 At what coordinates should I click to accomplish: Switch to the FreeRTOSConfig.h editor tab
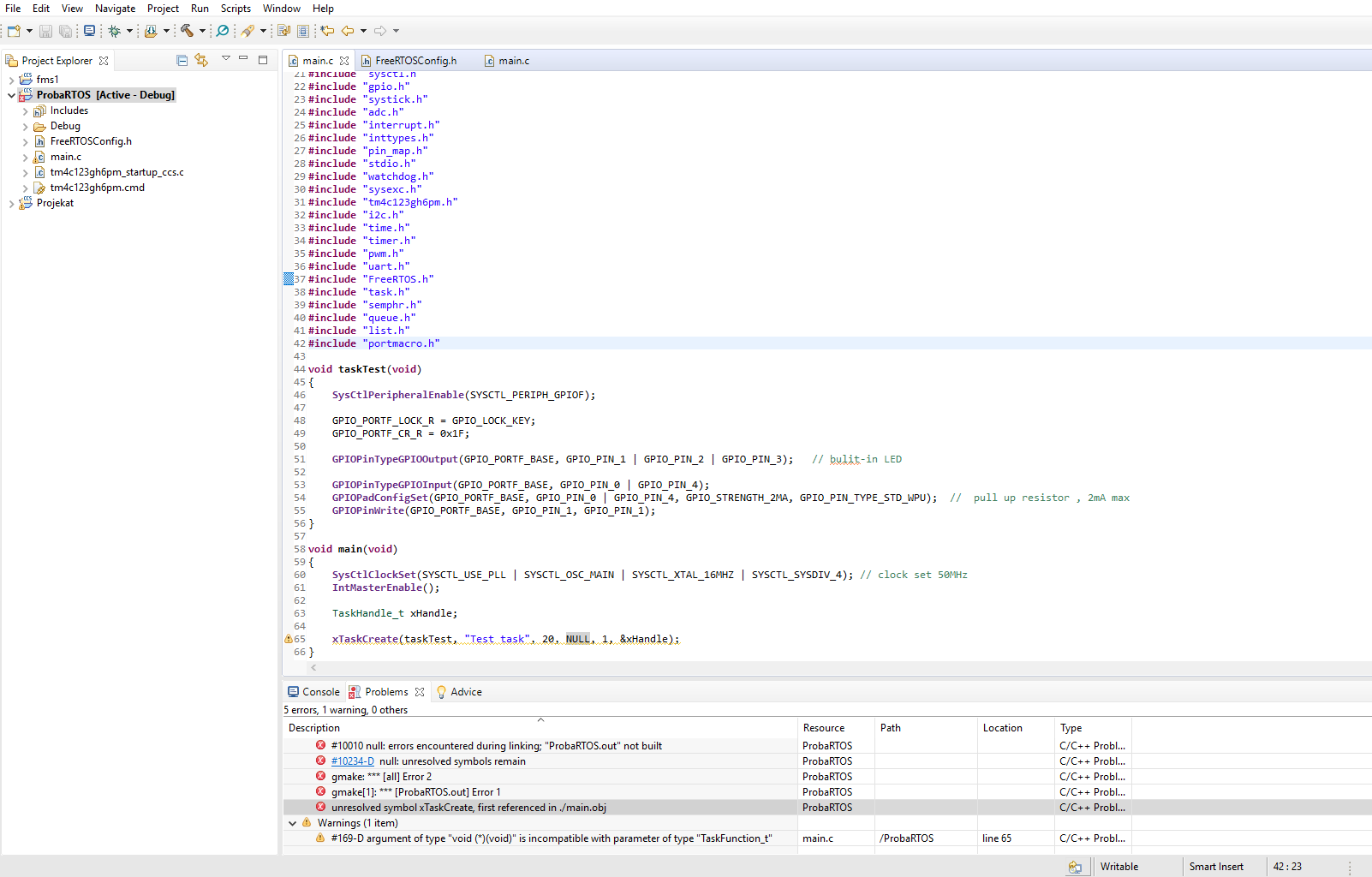(415, 61)
